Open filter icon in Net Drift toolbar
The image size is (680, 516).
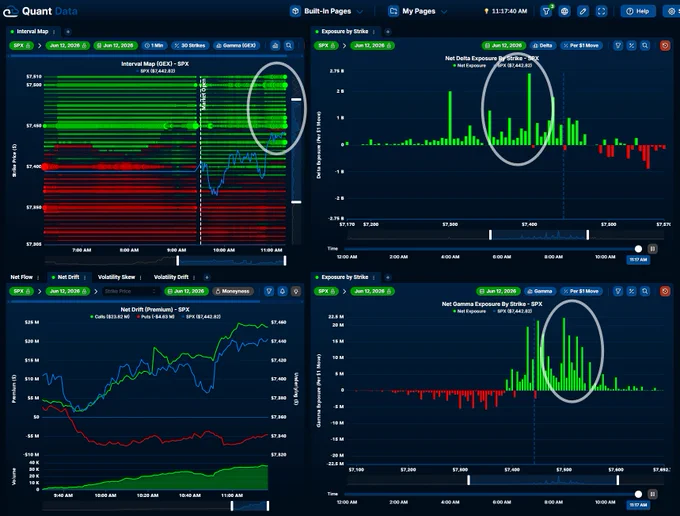(x=269, y=291)
